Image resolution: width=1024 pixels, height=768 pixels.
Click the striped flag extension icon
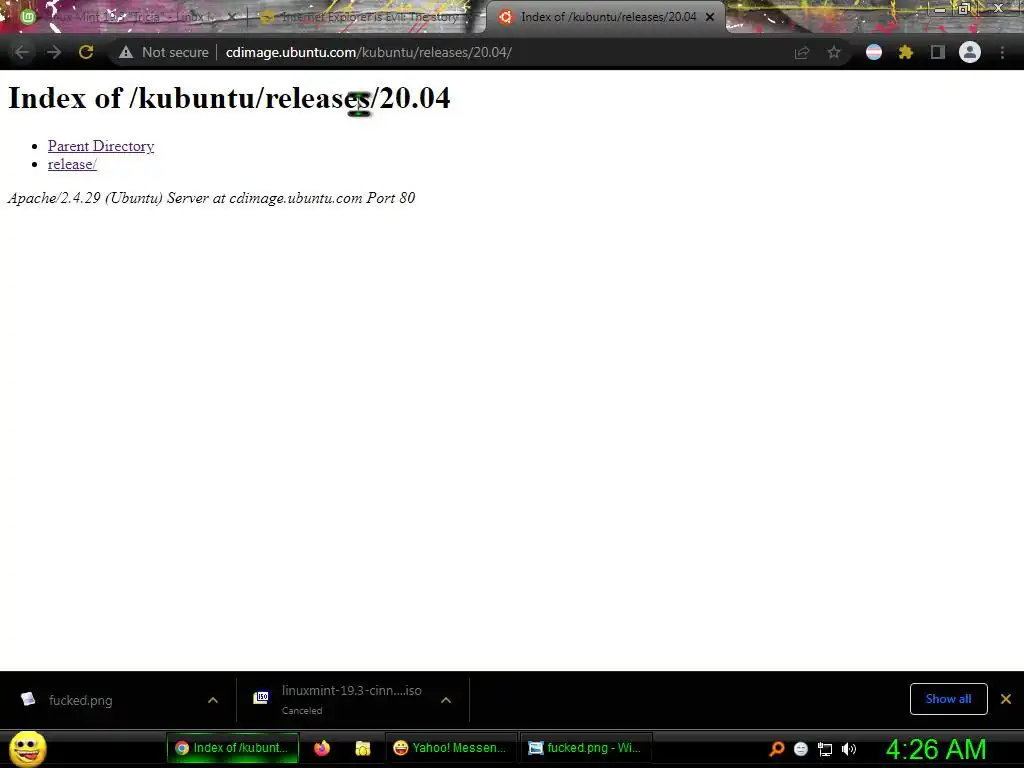pyautogui.click(x=874, y=52)
